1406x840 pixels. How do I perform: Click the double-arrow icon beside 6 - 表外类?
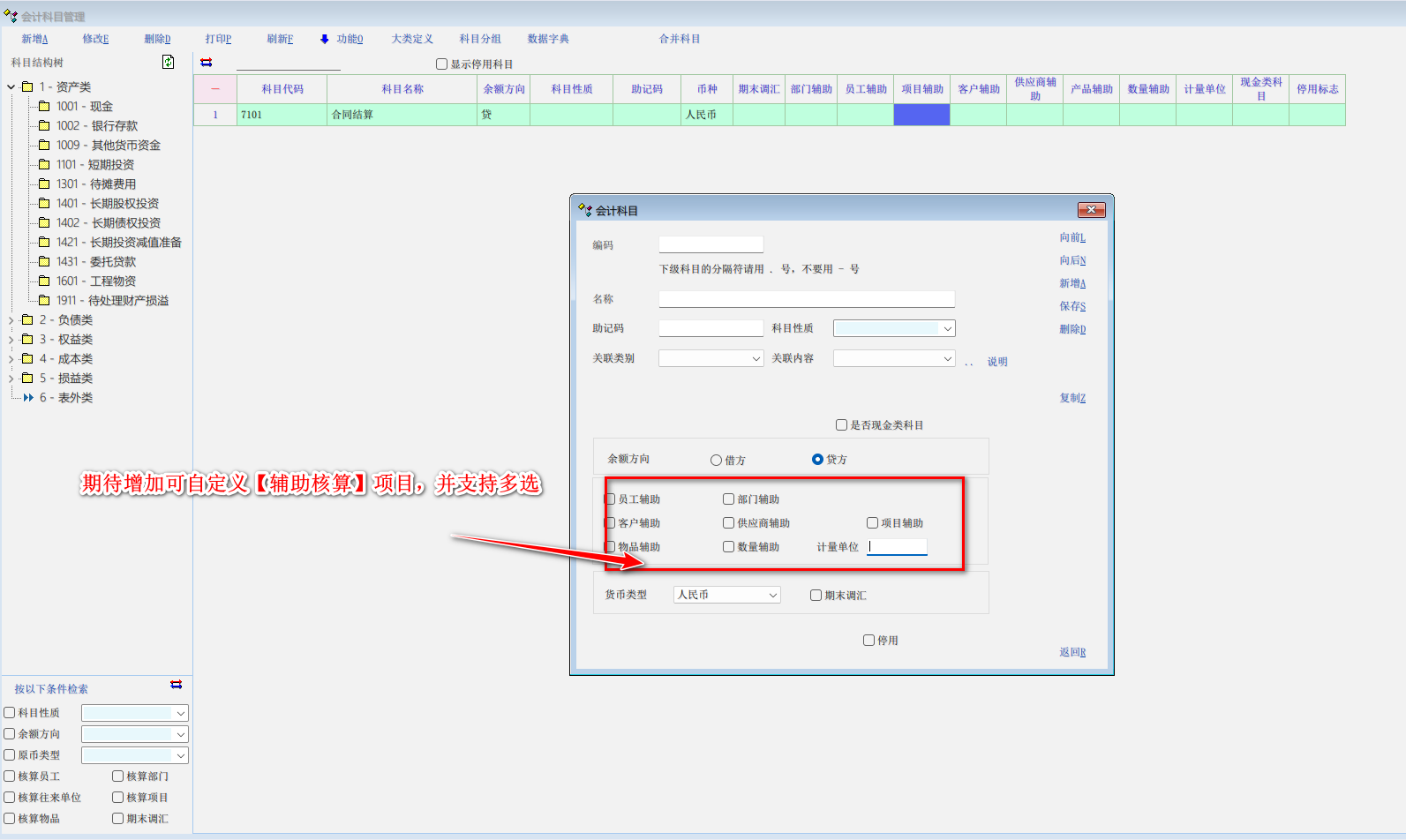click(28, 398)
